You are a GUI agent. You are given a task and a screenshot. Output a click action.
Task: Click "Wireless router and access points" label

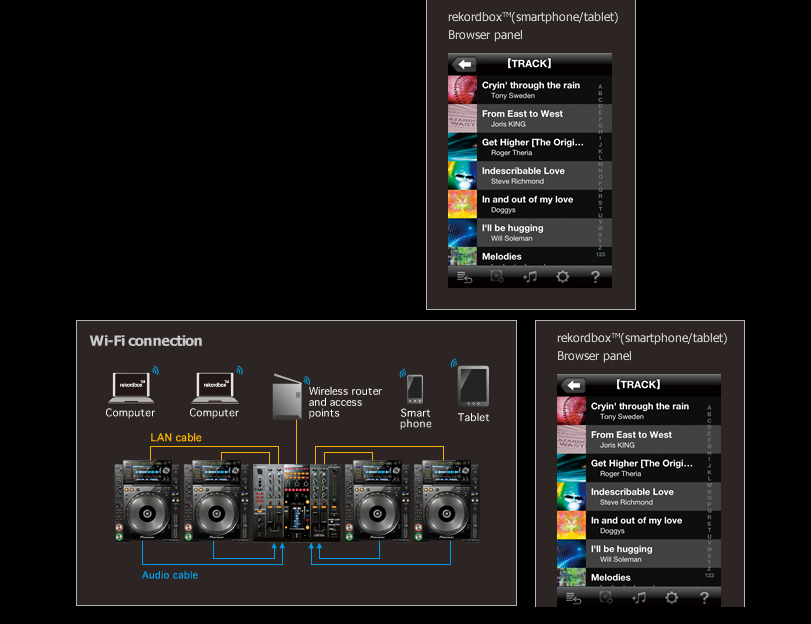tap(345, 402)
